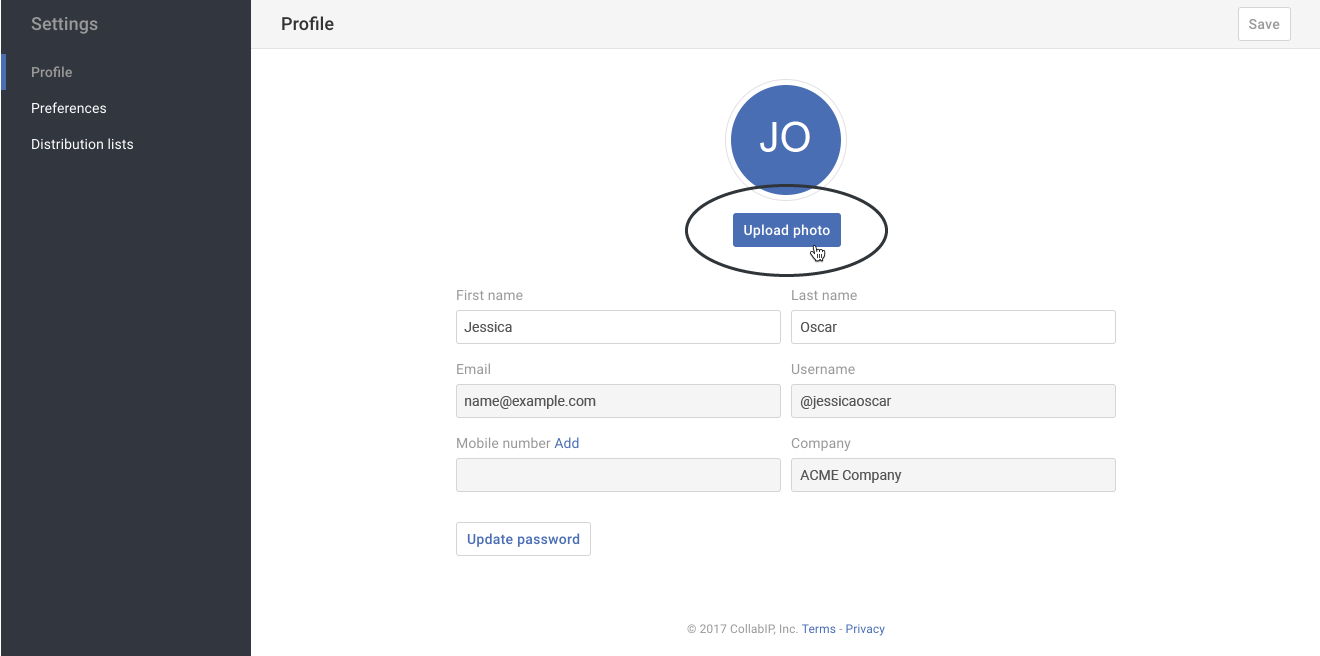Select the Company field showing ACME Company
Viewport: 1320px width, 656px height.
tap(952, 475)
